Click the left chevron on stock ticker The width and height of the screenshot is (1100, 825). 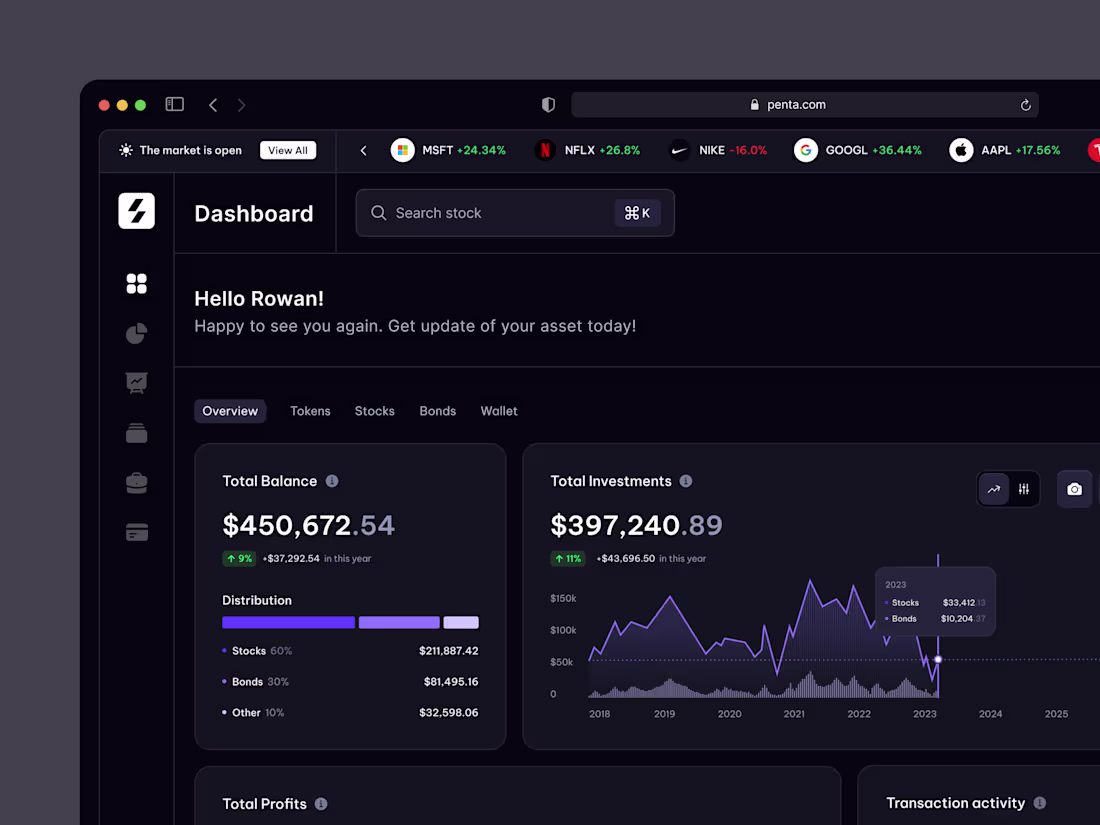363,150
